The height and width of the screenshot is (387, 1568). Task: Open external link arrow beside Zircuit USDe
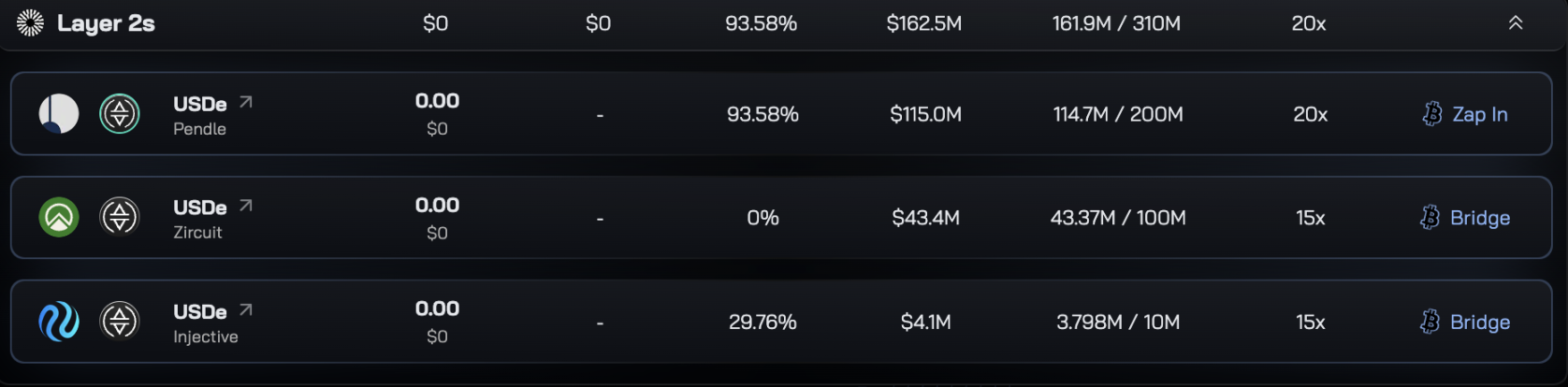(246, 206)
